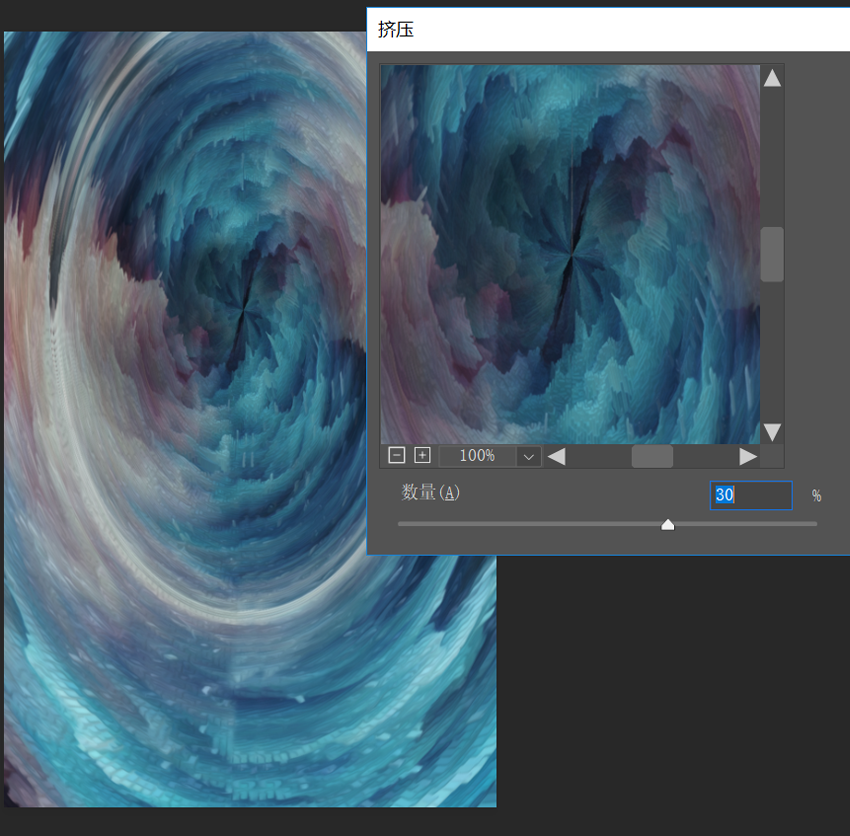Viewport: 850px width, 836px height.
Task: Click the preview scroll left arrow
Action: 557,456
